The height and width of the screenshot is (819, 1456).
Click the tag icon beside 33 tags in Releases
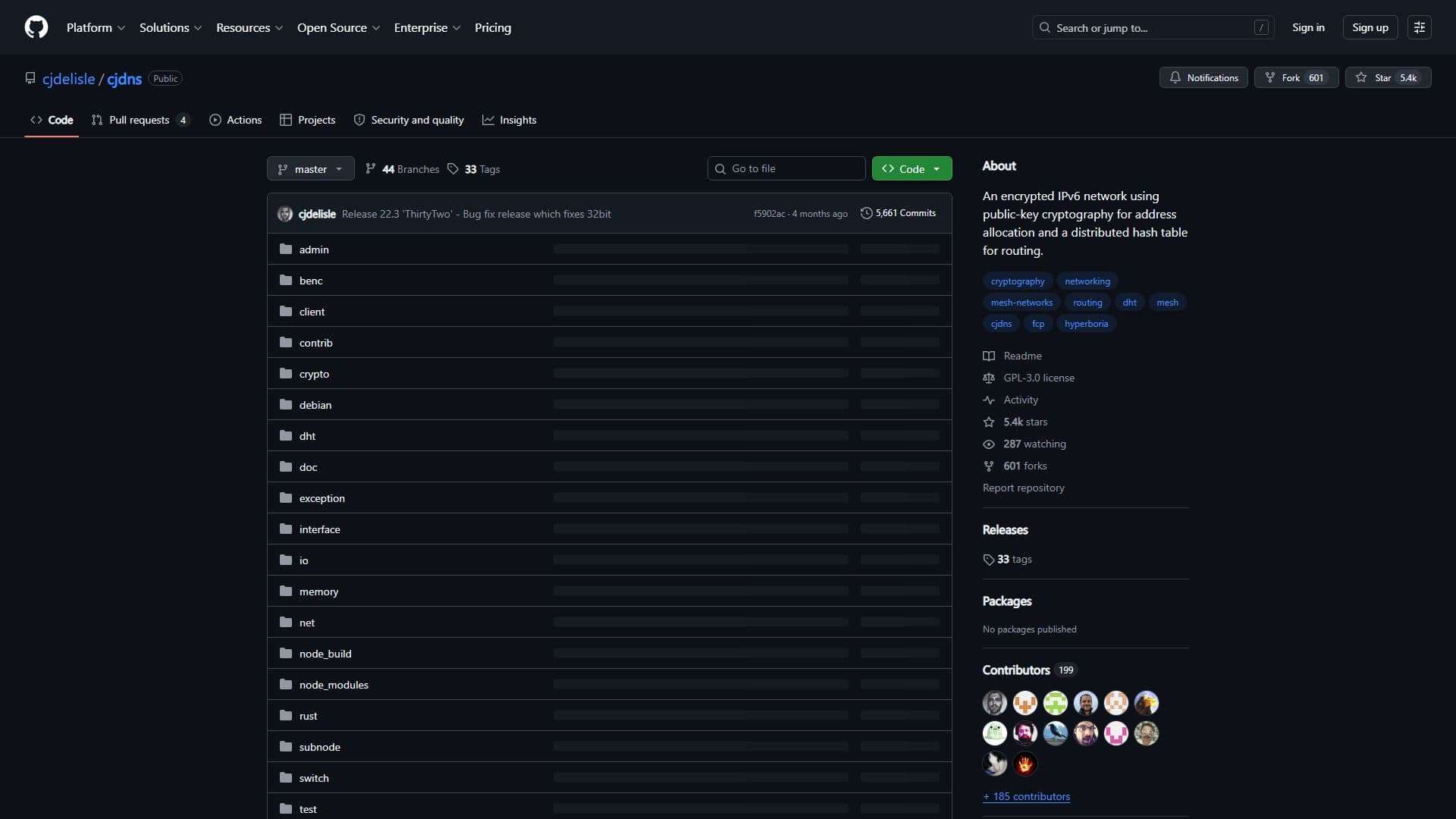pyautogui.click(x=989, y=560)
